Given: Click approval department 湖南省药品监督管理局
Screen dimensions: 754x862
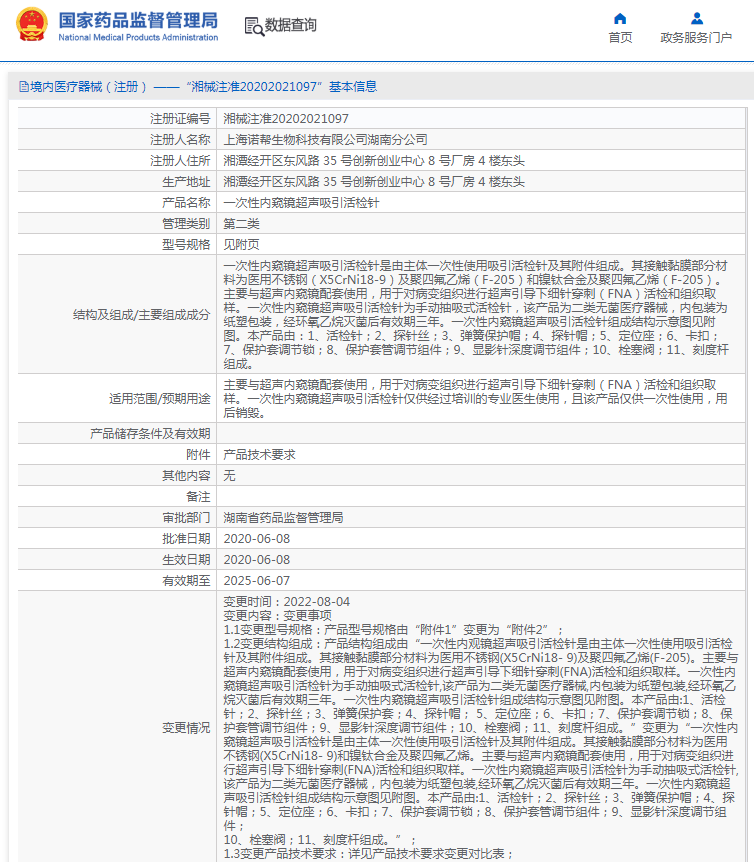Looking at the screenshot, I should (282, 518).
